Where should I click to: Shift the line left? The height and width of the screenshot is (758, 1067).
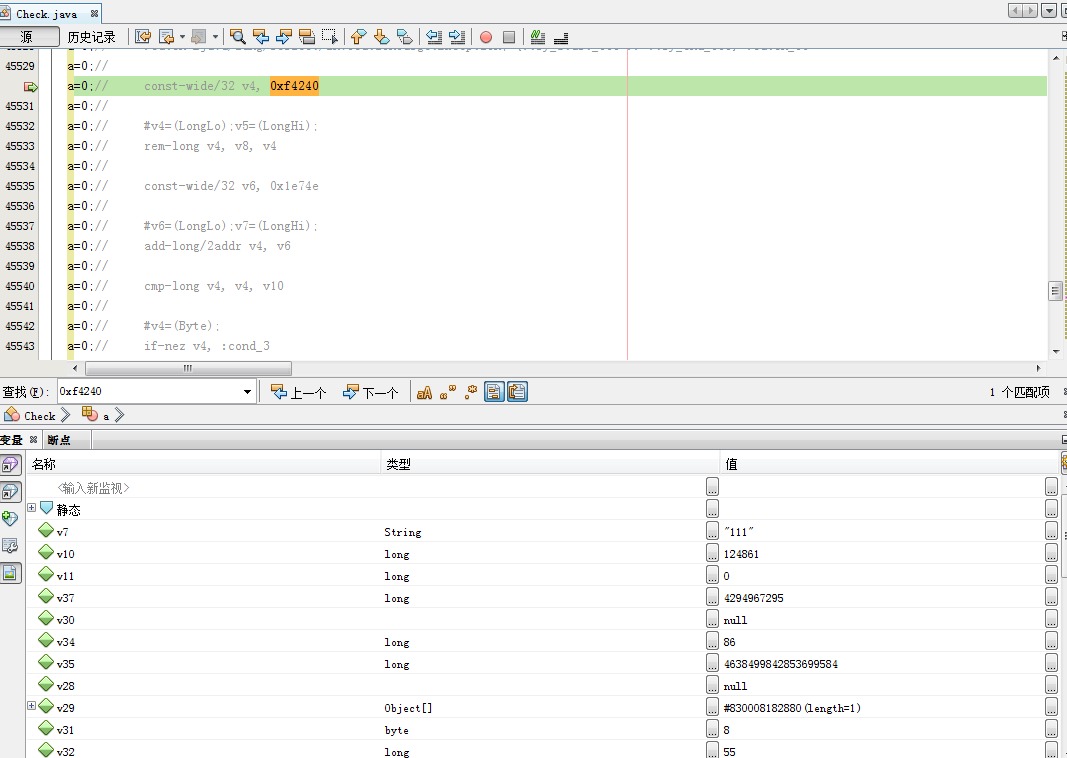click(434, 37)
